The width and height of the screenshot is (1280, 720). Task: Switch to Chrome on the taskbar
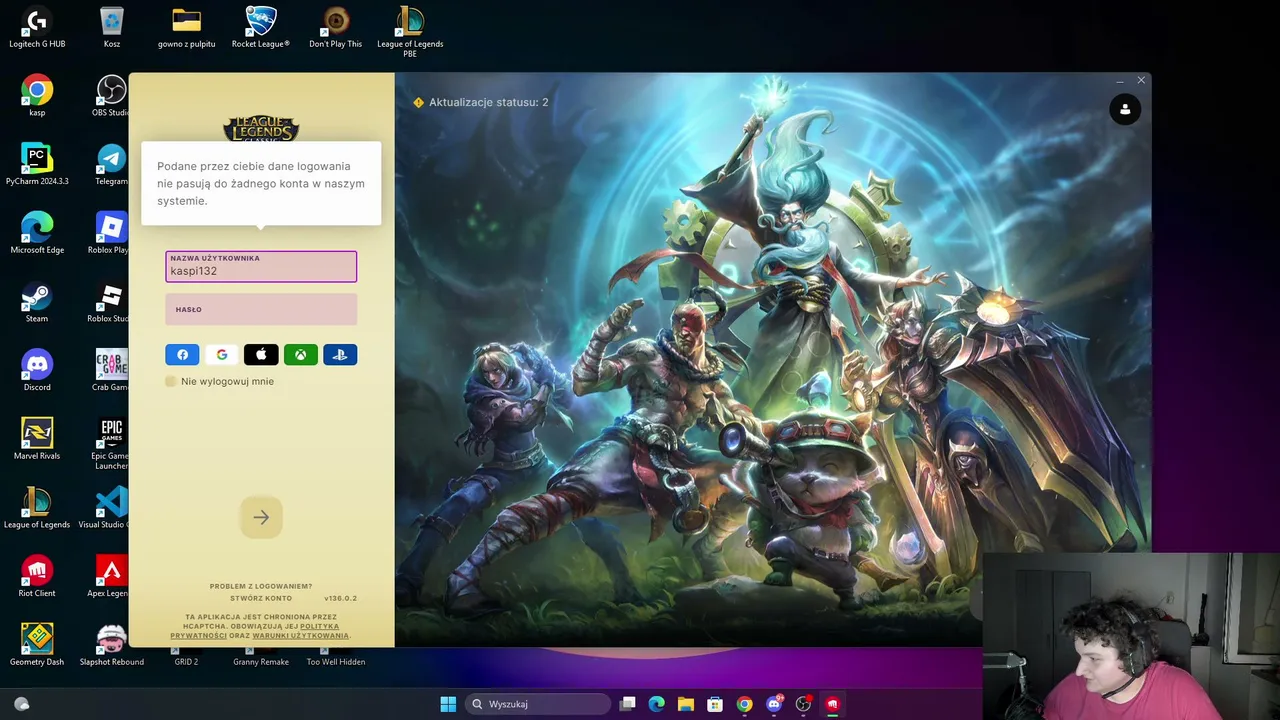(x=744, y=704)
